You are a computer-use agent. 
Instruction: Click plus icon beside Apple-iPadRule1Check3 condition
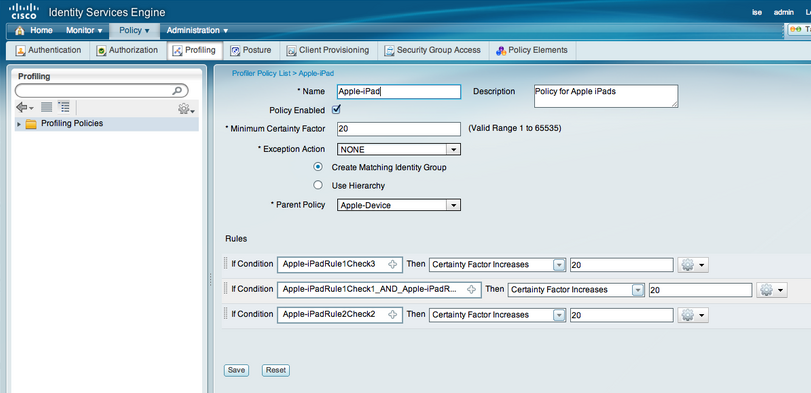tap(393, 265)
